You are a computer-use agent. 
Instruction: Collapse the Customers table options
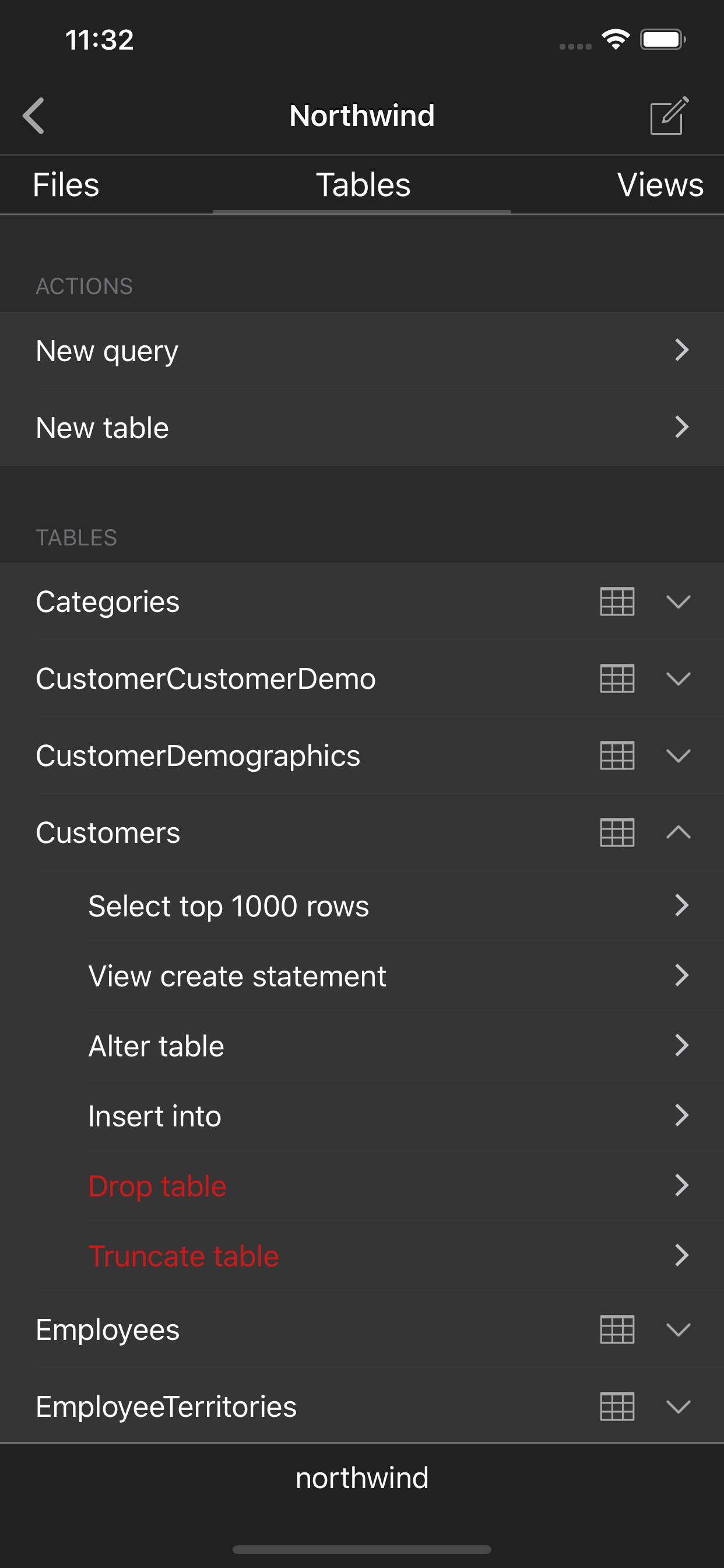678,832
